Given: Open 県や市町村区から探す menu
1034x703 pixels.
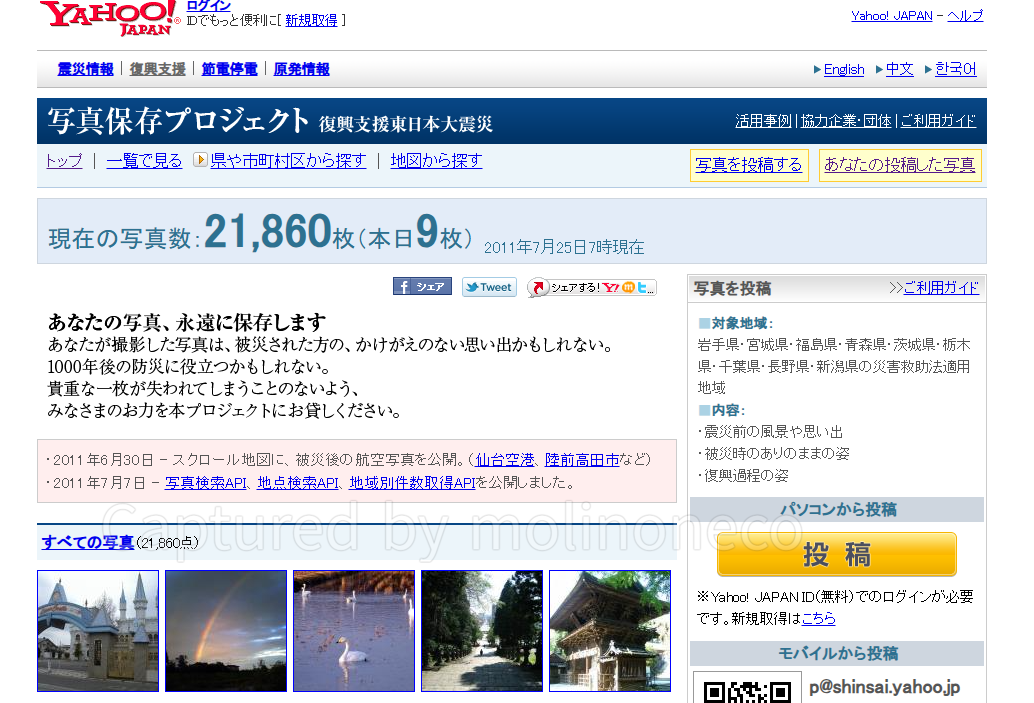Looking at the screenshot, I should pos(287,160).
